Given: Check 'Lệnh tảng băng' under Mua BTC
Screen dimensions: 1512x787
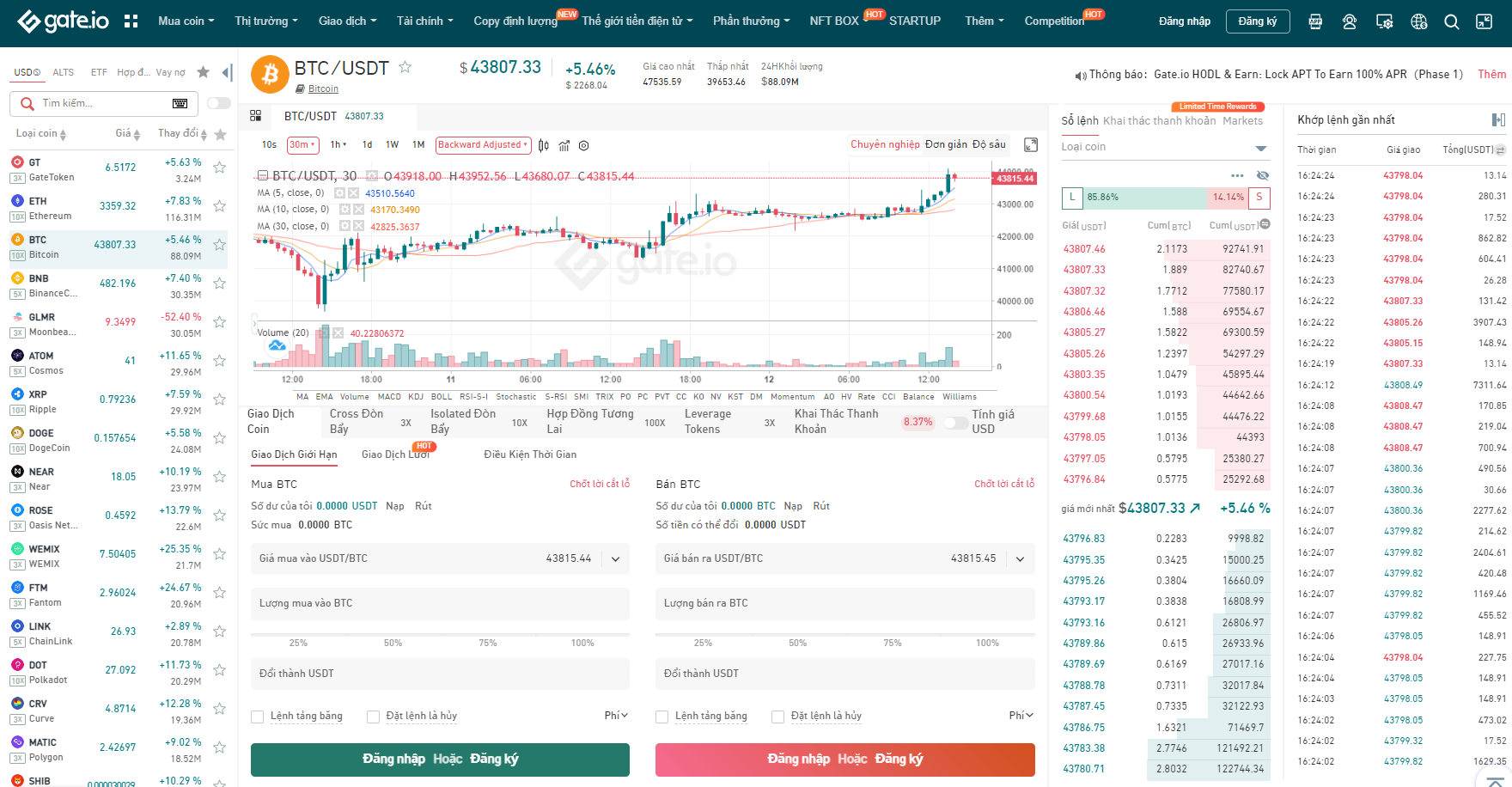Looking at the screenshot, I should point(257,717).
